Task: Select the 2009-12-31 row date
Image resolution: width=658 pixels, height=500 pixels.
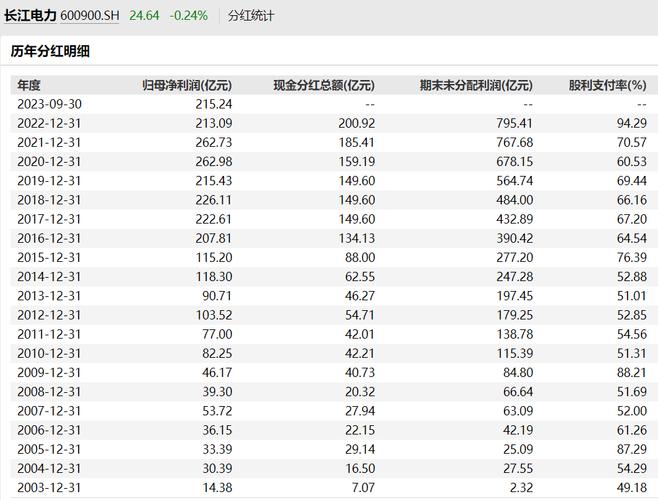Action: (49, 372)
